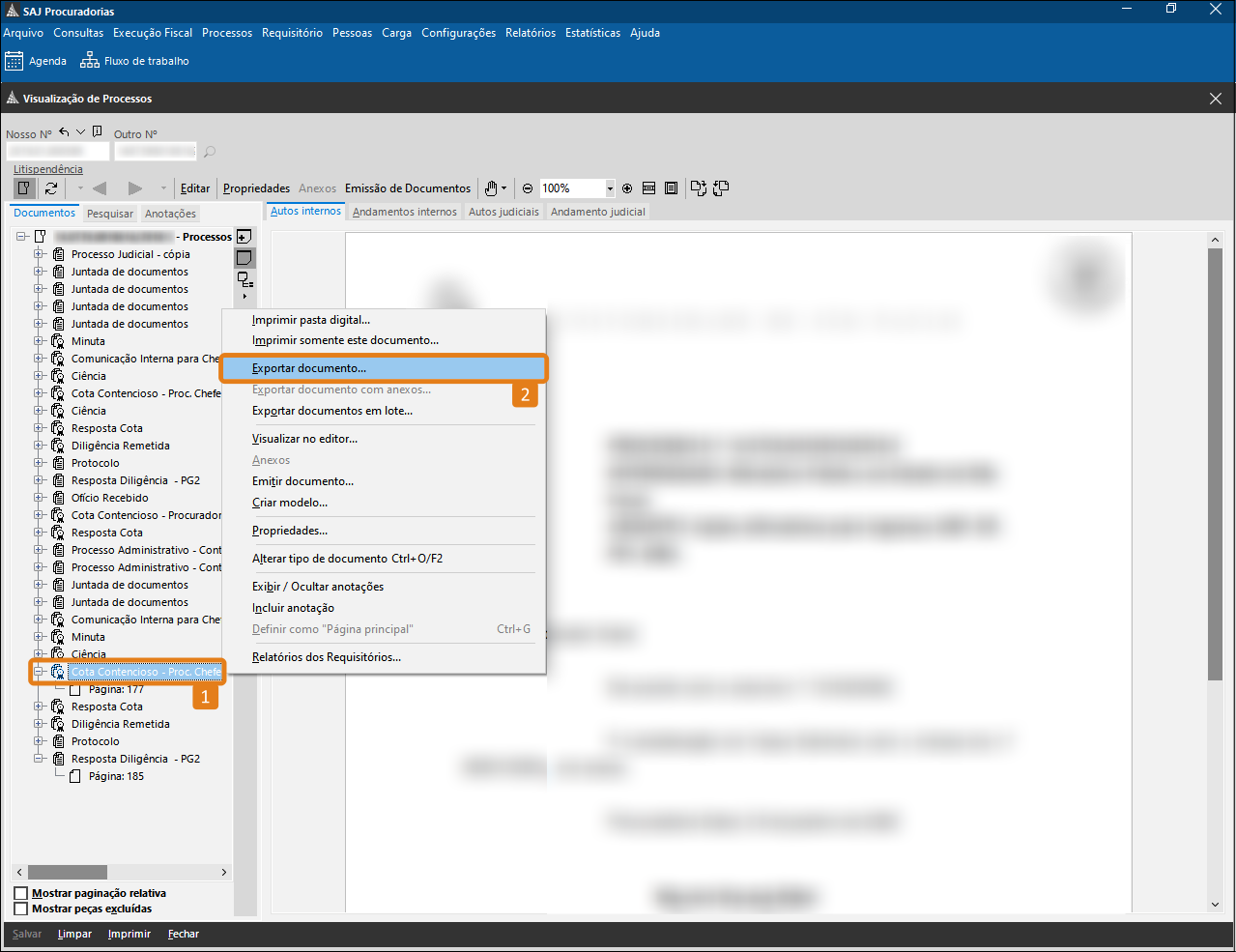Open the Pesquisar tab
1236x952 pixels.
point(110,214)
